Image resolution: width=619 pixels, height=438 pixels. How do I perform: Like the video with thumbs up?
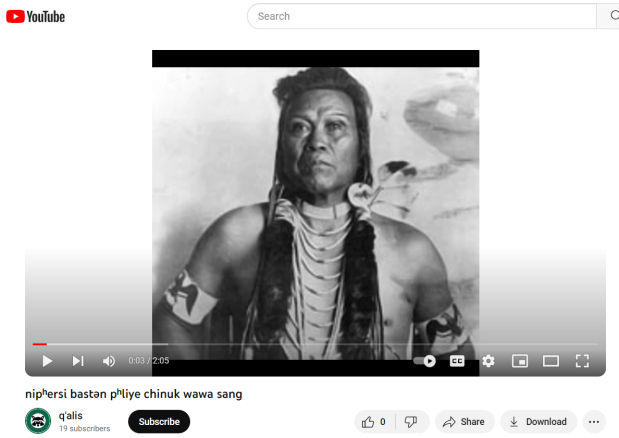tap(374, 422)
